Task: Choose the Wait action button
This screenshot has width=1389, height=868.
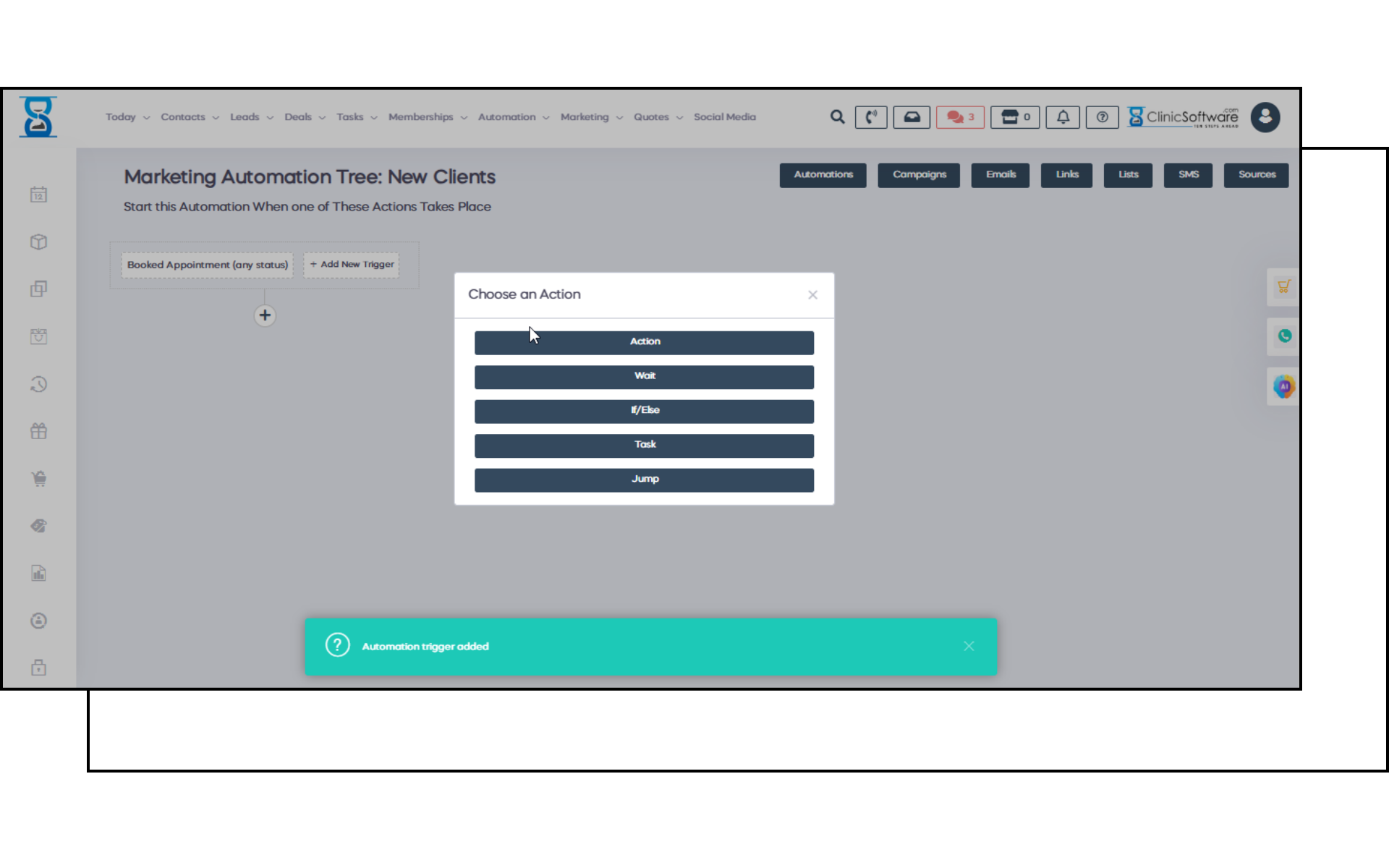Action: point(644,376)
